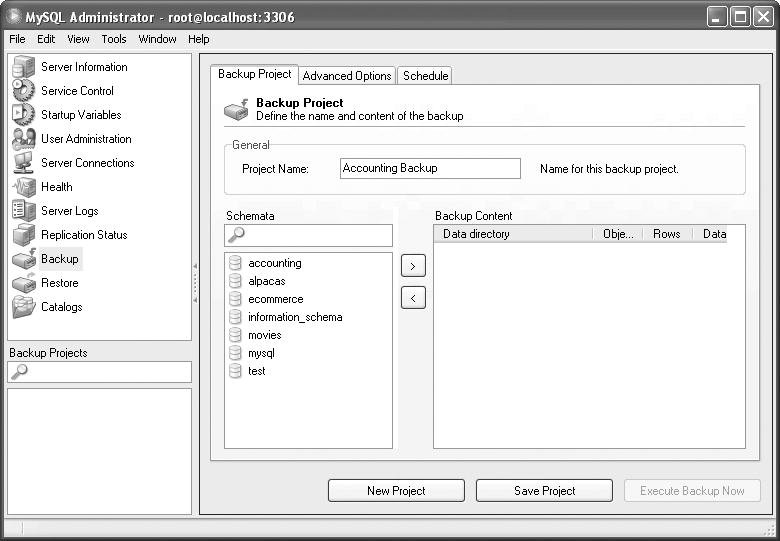This screenshot has width=780, height=541.
Task: Select the alpacas schema
Action: click(267, 281)
